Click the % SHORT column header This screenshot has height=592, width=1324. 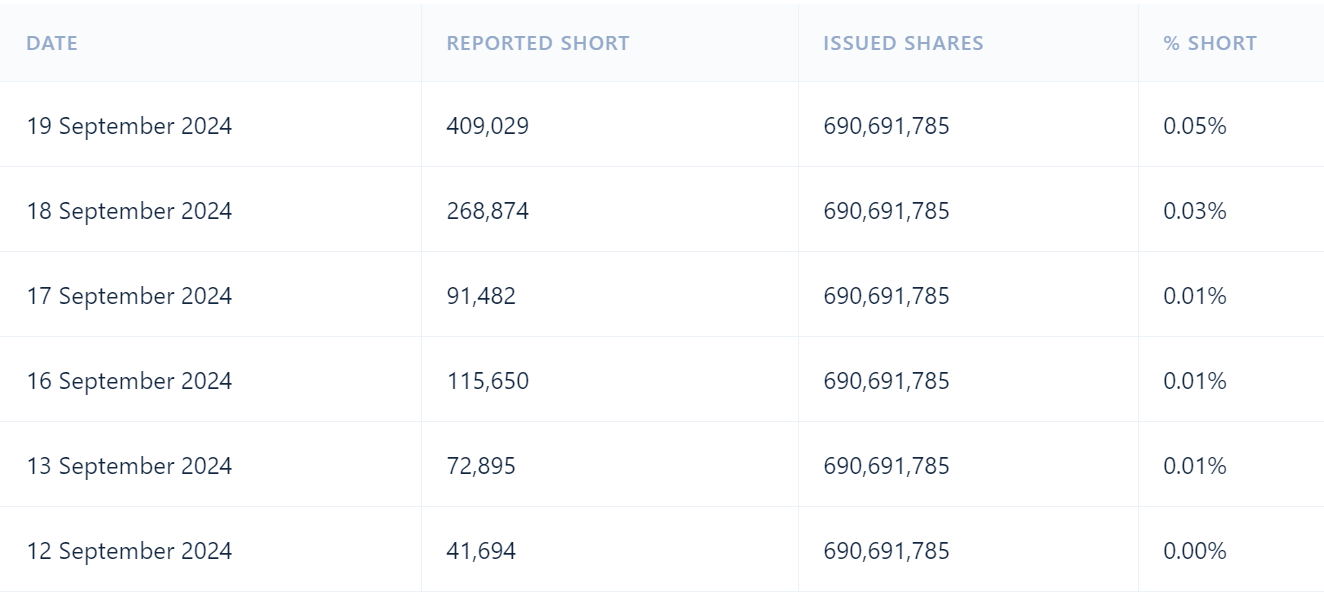click(x=1210, y=44)
